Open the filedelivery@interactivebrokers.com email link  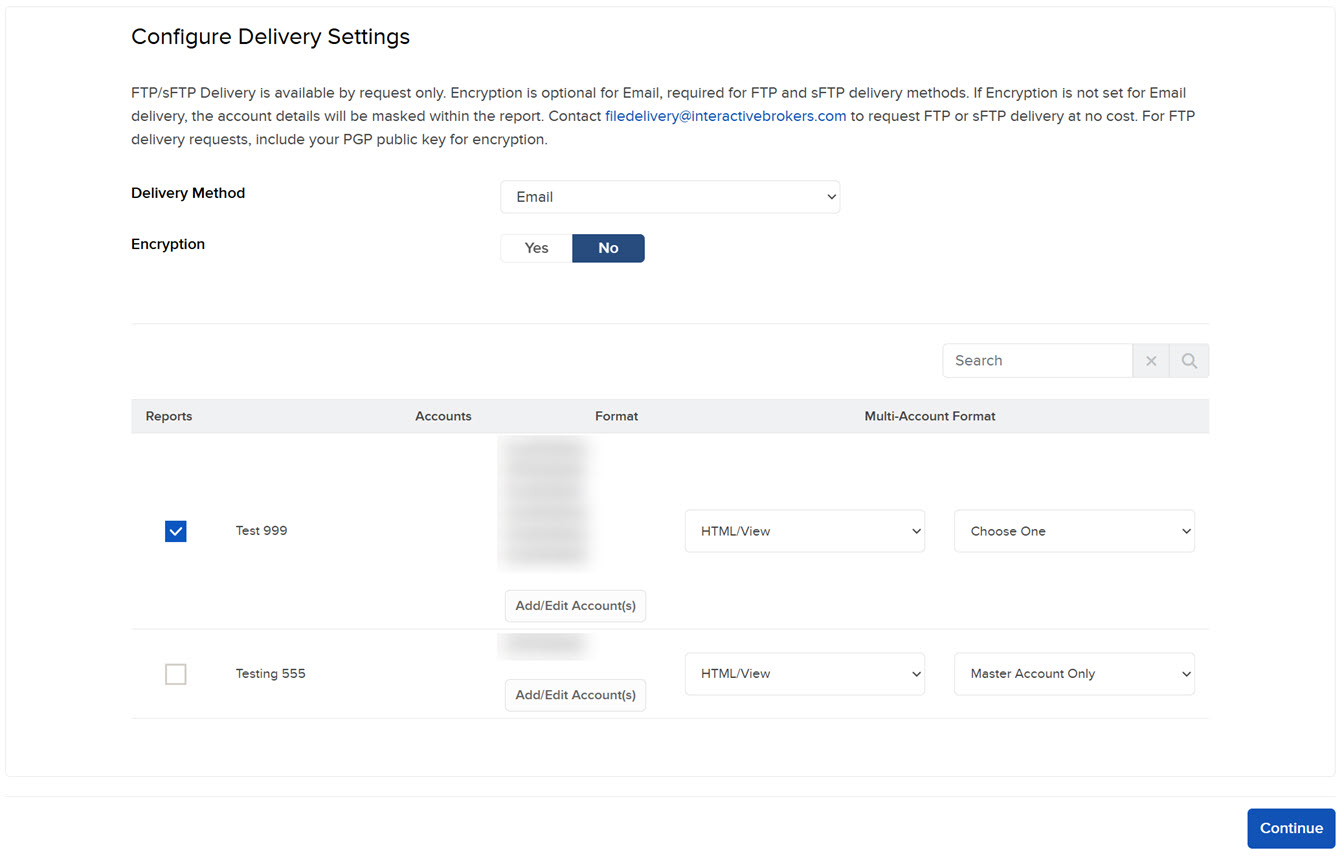[723, 116]
